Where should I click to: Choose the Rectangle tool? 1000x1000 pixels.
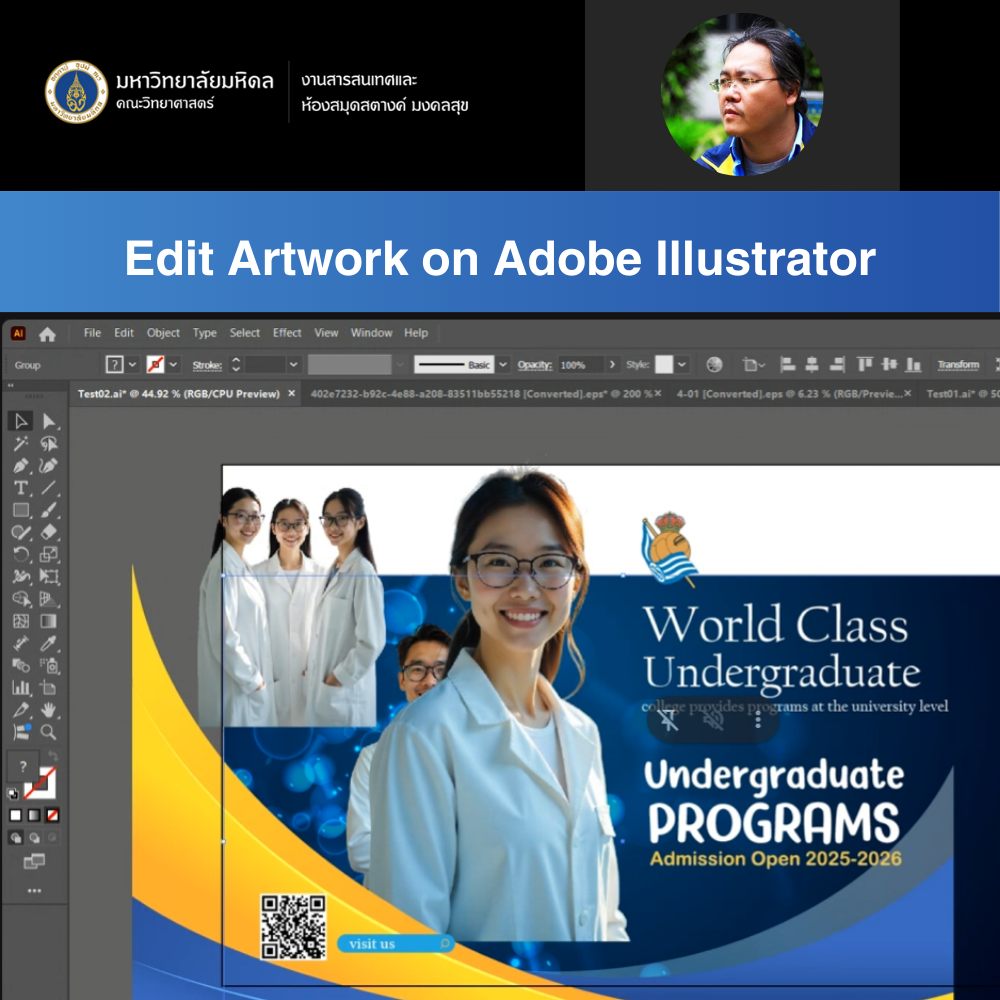tap(21, 510)
